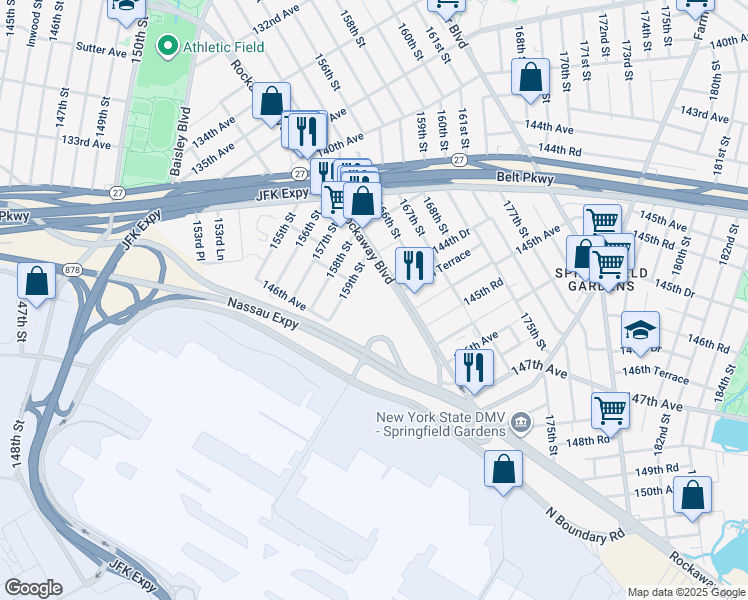Open the New York State DMV landmark icon
Viewport: 748px width, 600px height.
tap(520, 424)
